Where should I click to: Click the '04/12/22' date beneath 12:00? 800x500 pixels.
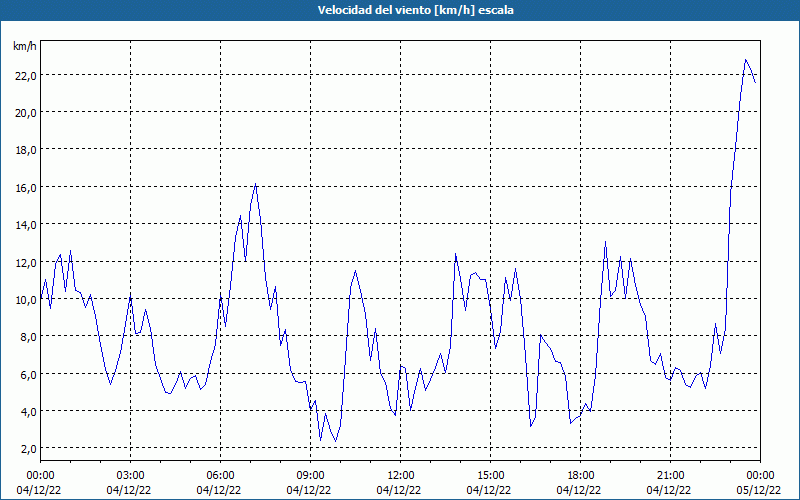(x=399, y=490)
